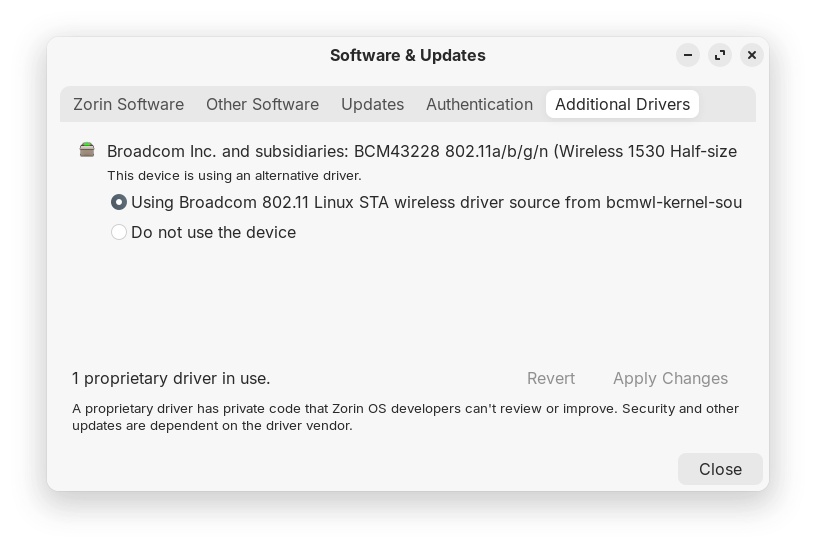Viewport: 816px width, 548px height.
Task: Click the Broadcom wireless card icon
Action: click(x=88, y=151)
